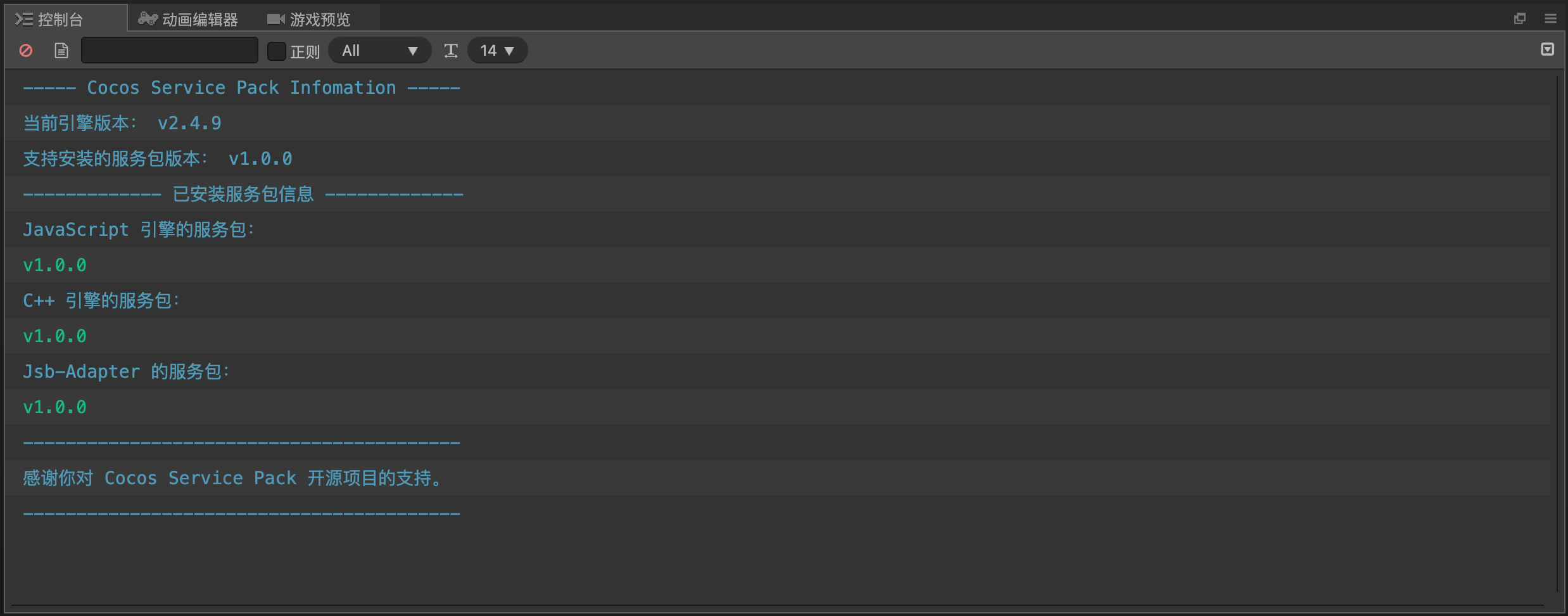Clear the console log output
1568x616 pixels.
coord(26,51)
